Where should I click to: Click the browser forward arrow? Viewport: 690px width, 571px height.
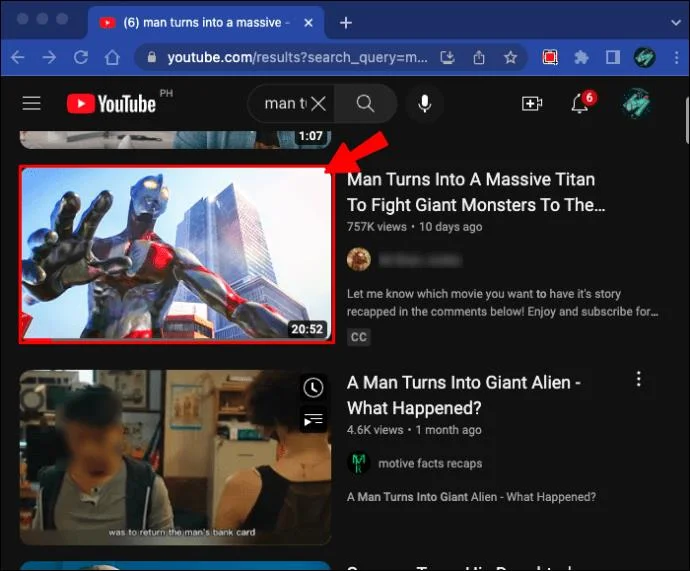tap(49, 57)
